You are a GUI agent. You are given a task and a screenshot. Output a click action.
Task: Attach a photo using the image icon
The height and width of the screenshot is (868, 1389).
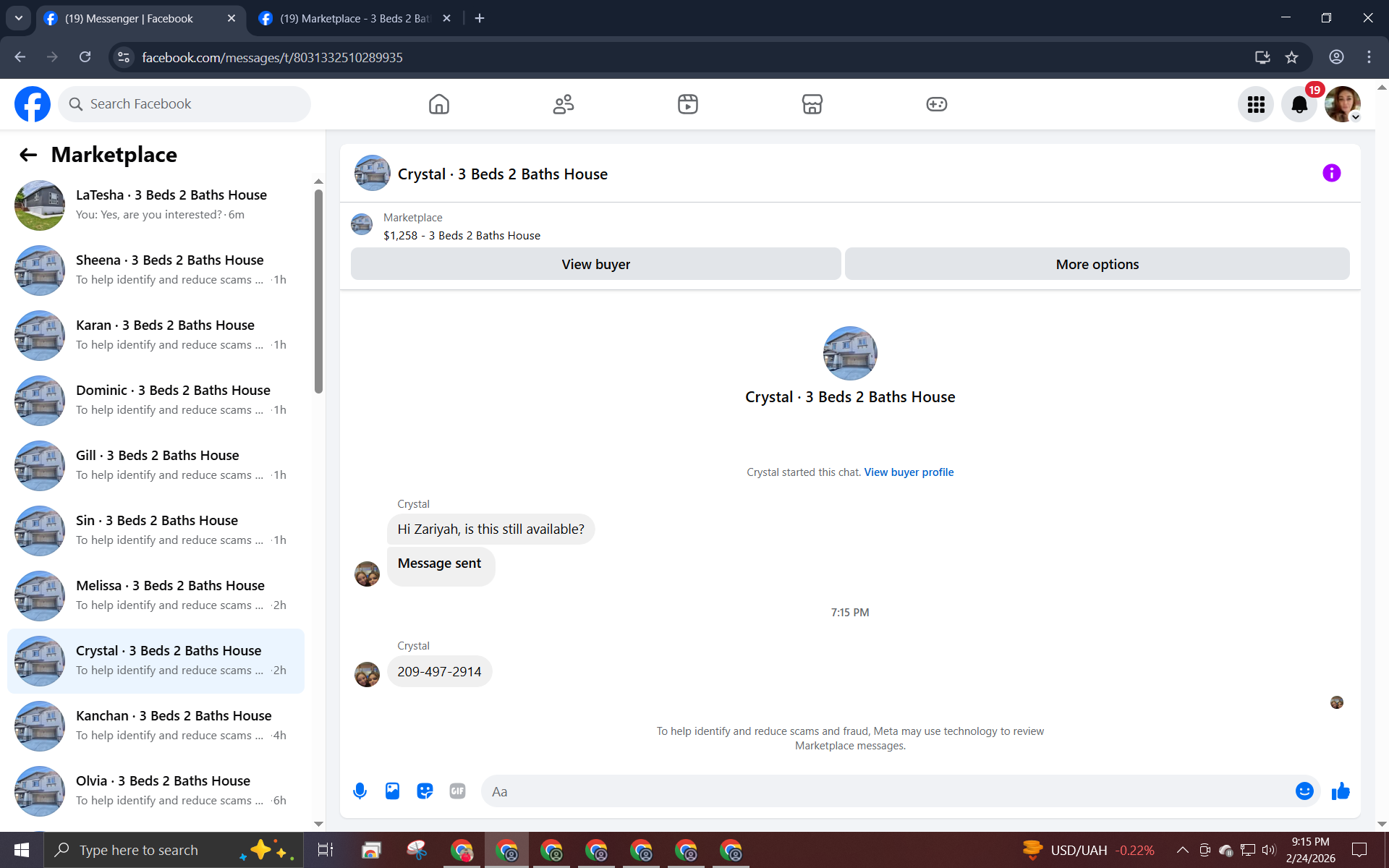[x=392, y=791]
